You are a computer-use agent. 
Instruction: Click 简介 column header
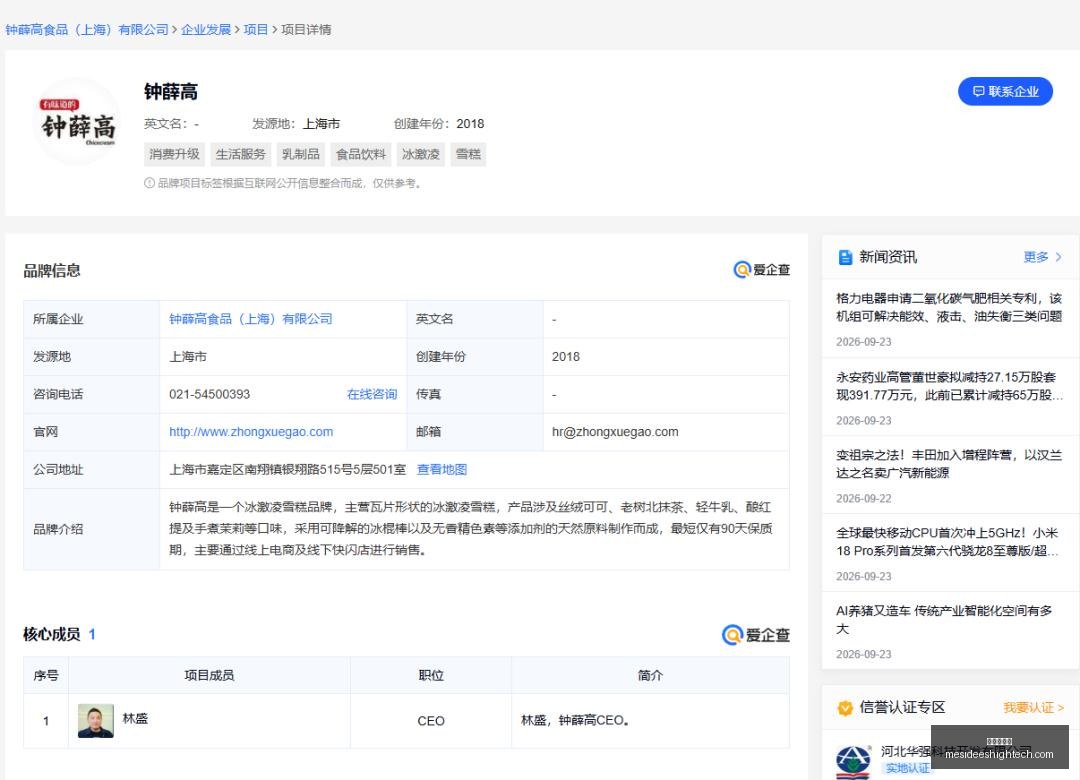(650, 675)
